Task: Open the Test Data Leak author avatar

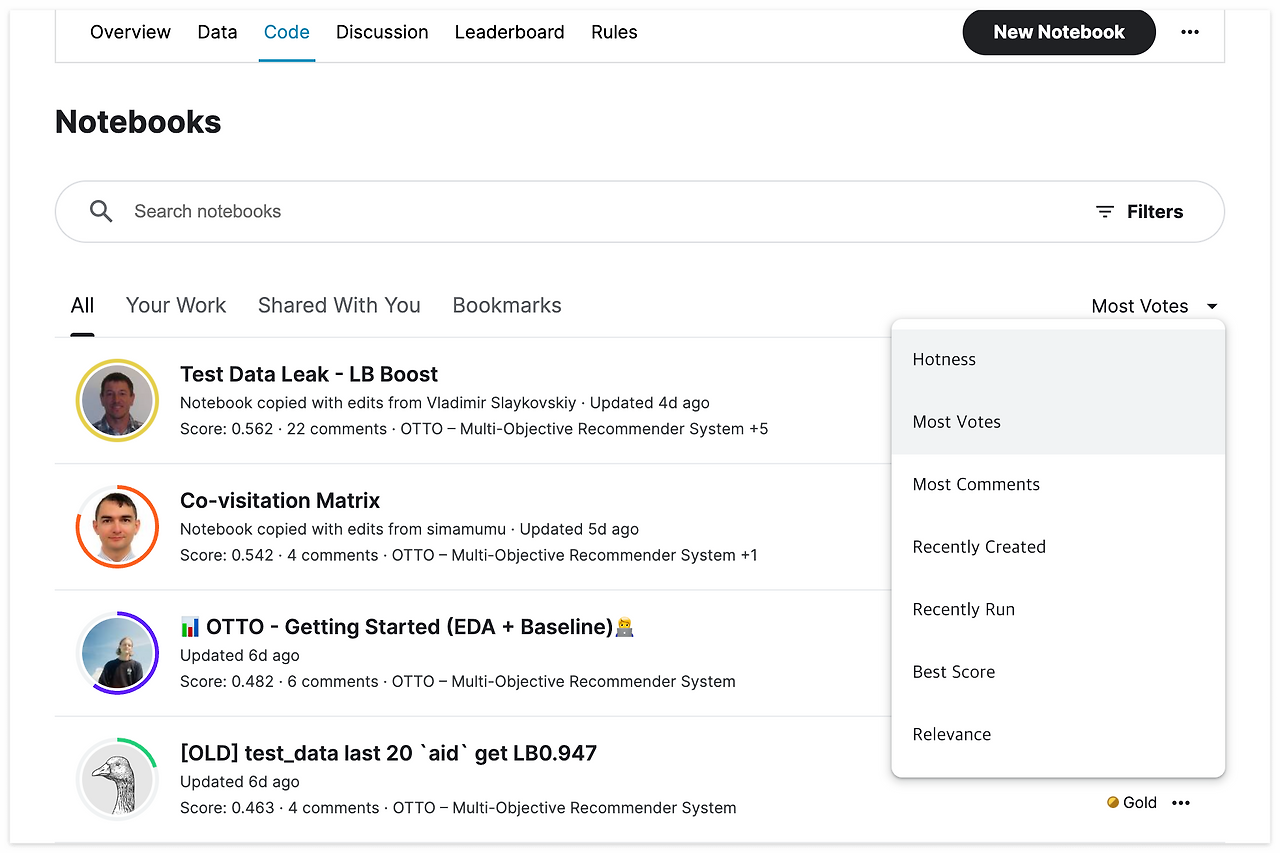Action: (x=117, y=401)
